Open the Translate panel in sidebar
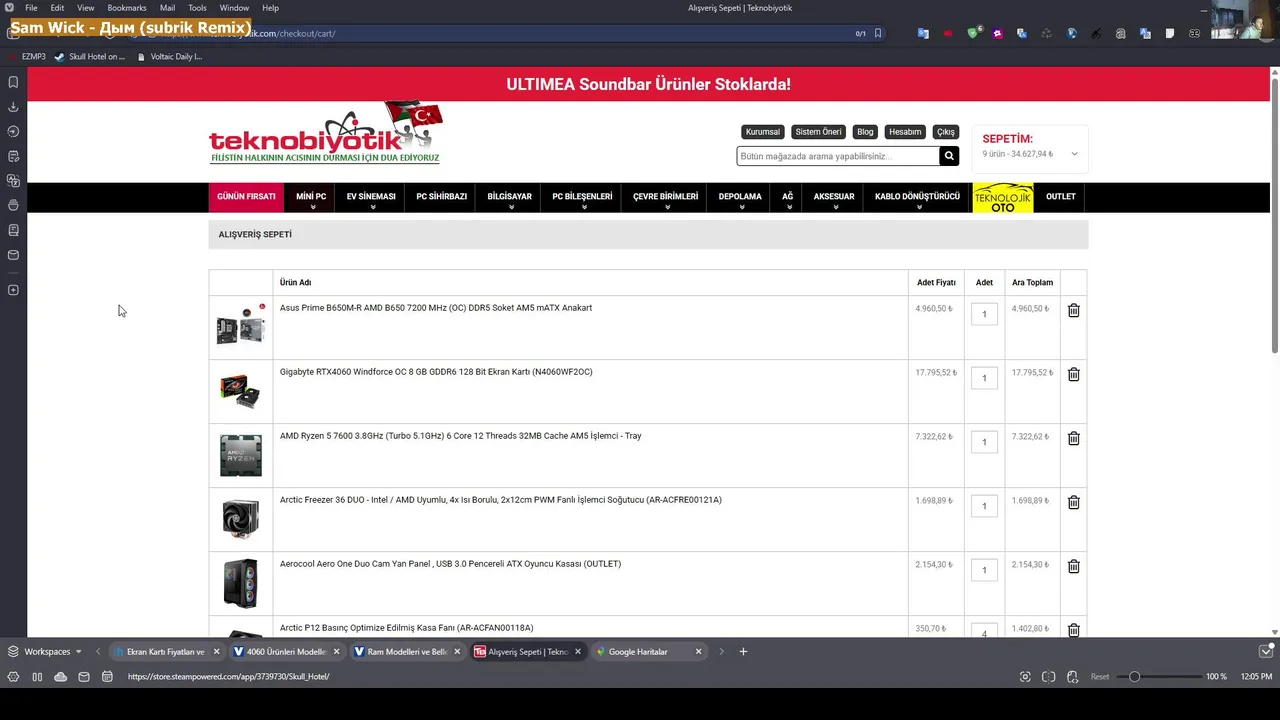This screenshot has height=720, width=1280. [13, 181]
